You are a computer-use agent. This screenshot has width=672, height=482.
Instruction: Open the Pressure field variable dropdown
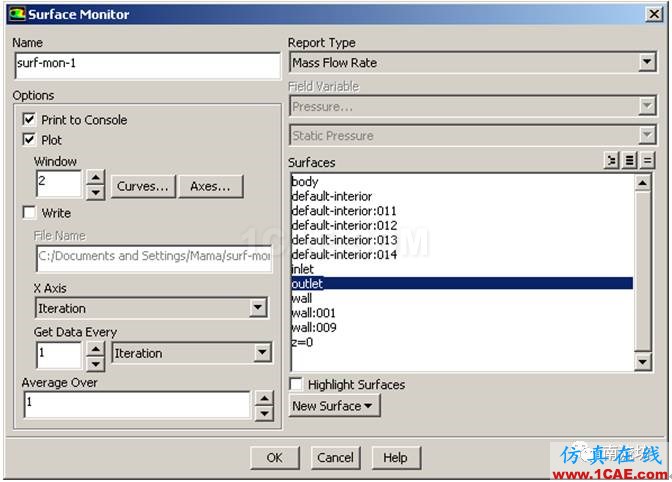pos(647,106)
